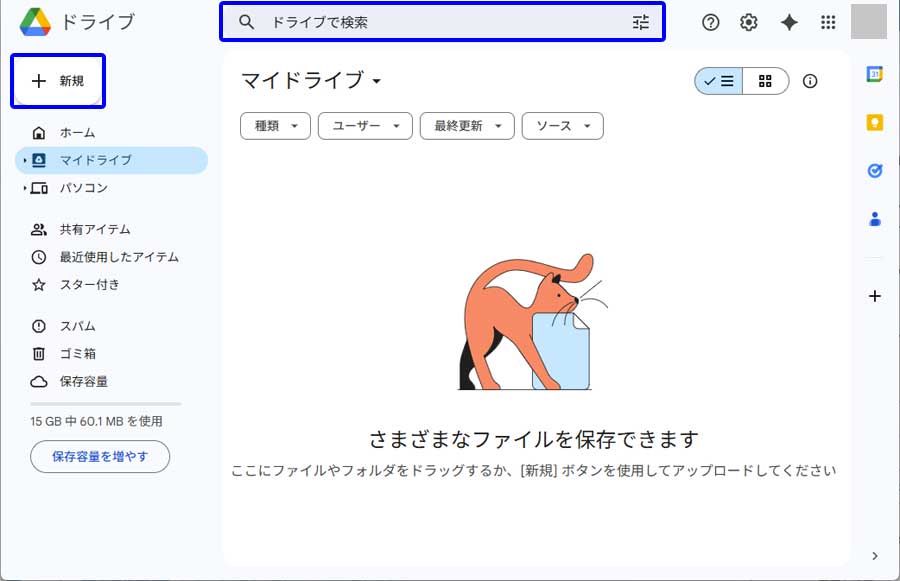Screen dimensions: 900x581
Task: Switch to grid layout view
Action: click(x=765, y=81)
